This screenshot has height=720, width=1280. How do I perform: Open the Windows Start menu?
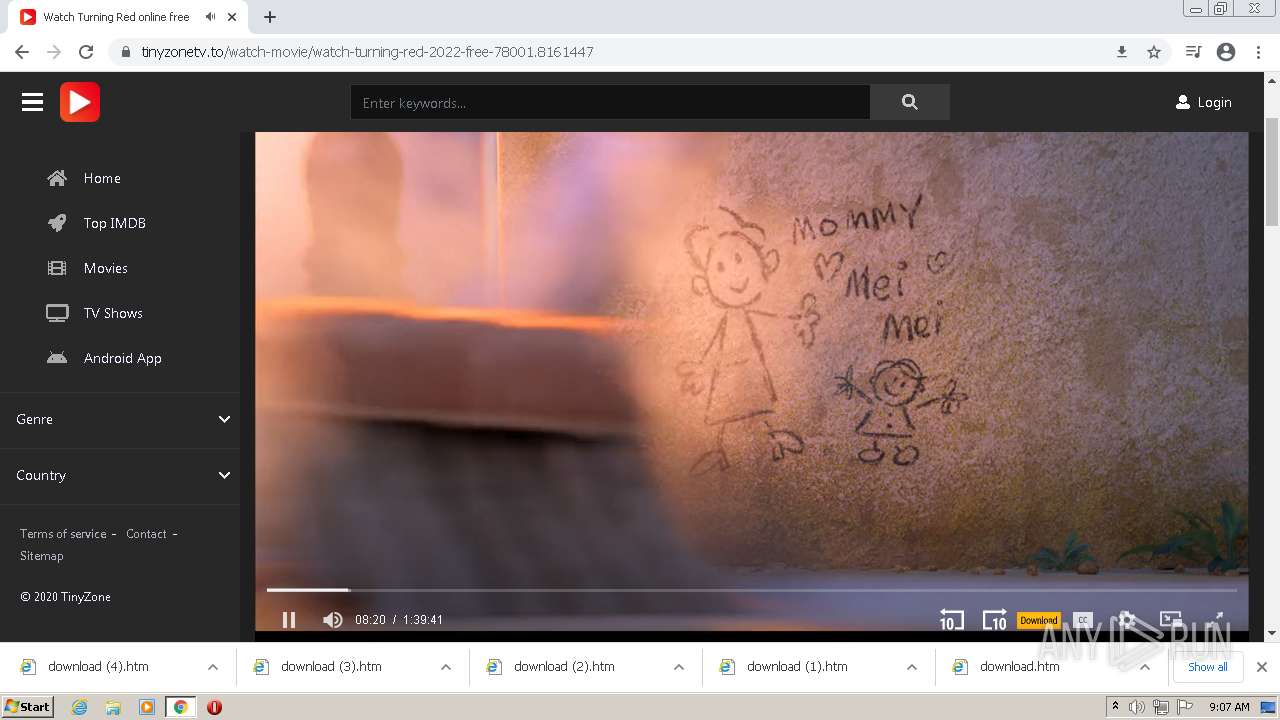pos(27,706)
